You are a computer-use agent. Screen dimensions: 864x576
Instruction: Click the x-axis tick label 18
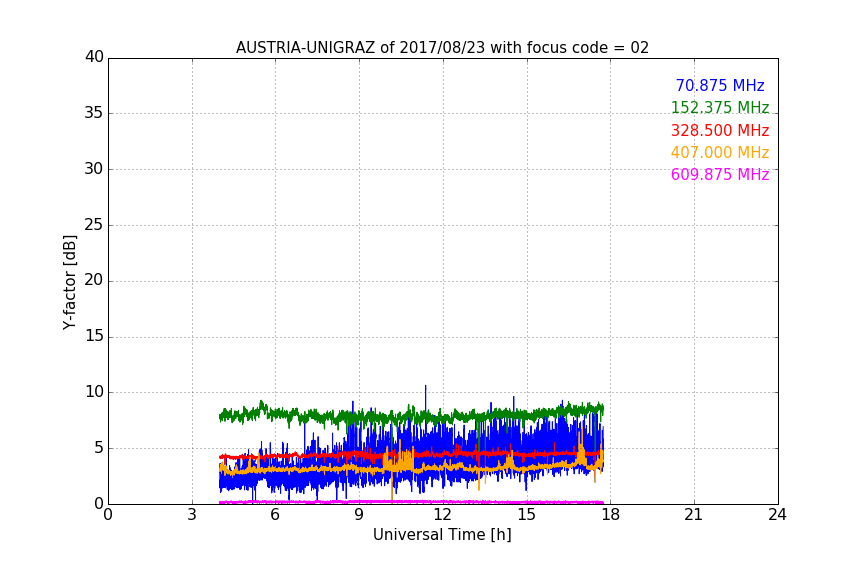tap(611, 515)
